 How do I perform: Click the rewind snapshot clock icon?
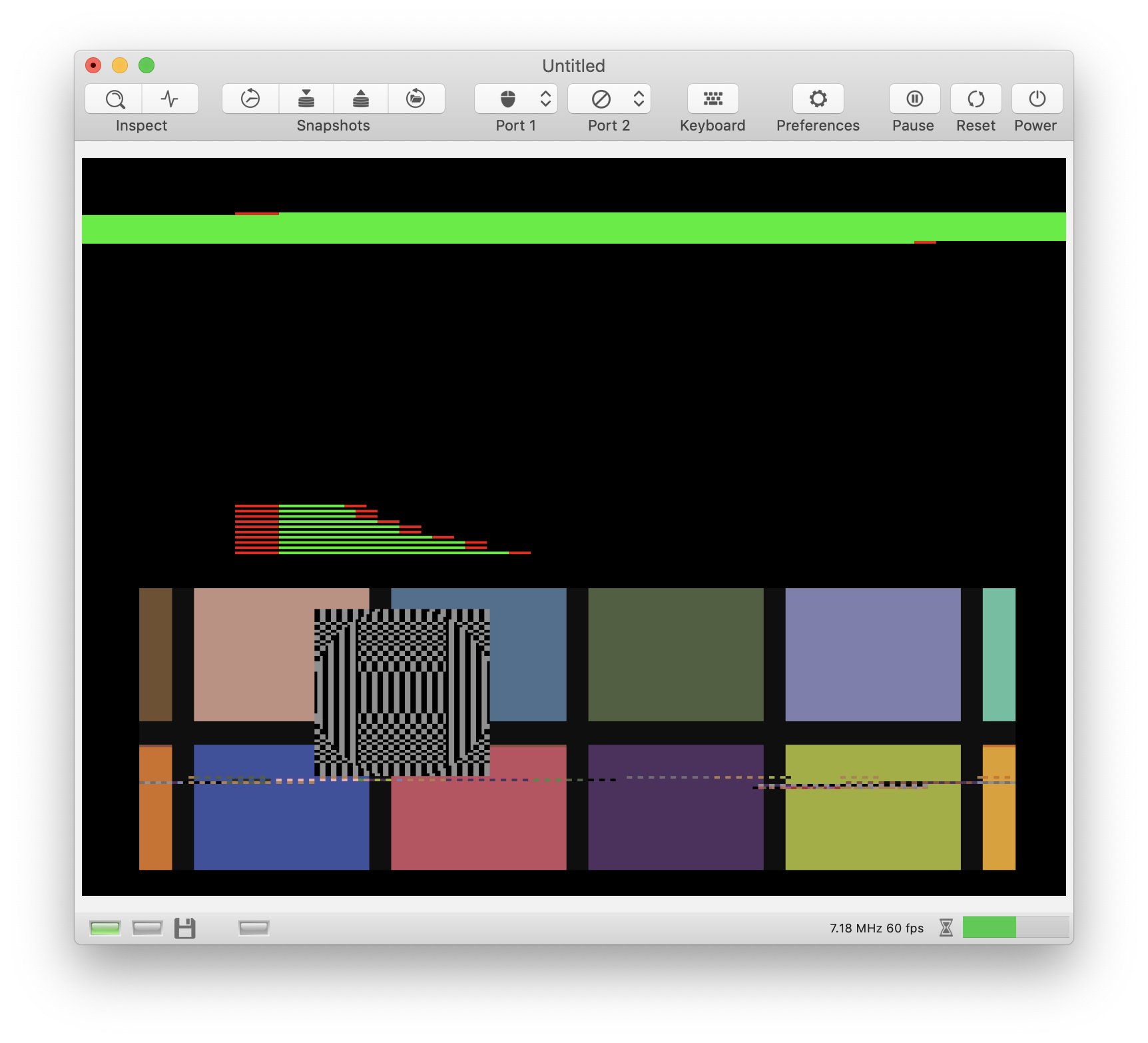click(x=250, y=99)
